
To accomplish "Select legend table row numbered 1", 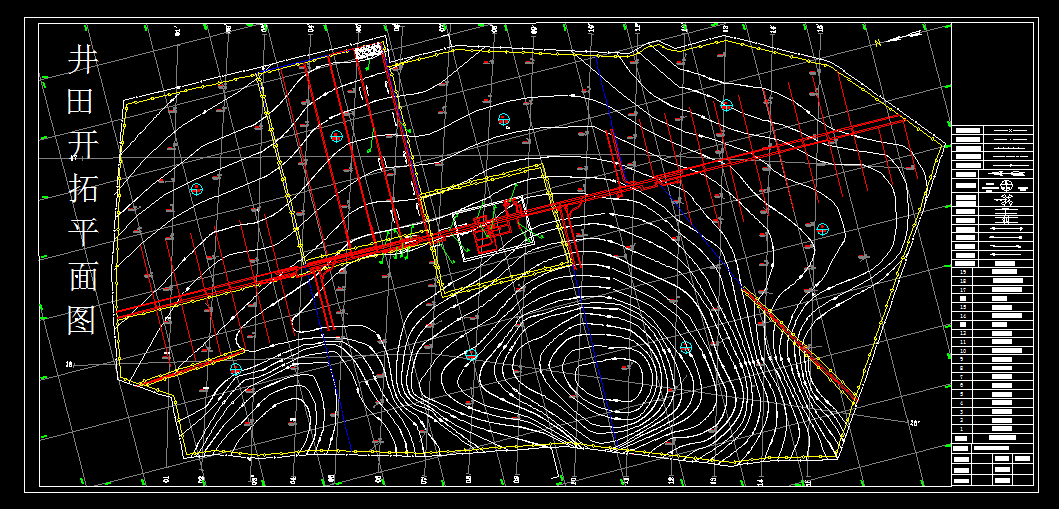I will point(993,429).
